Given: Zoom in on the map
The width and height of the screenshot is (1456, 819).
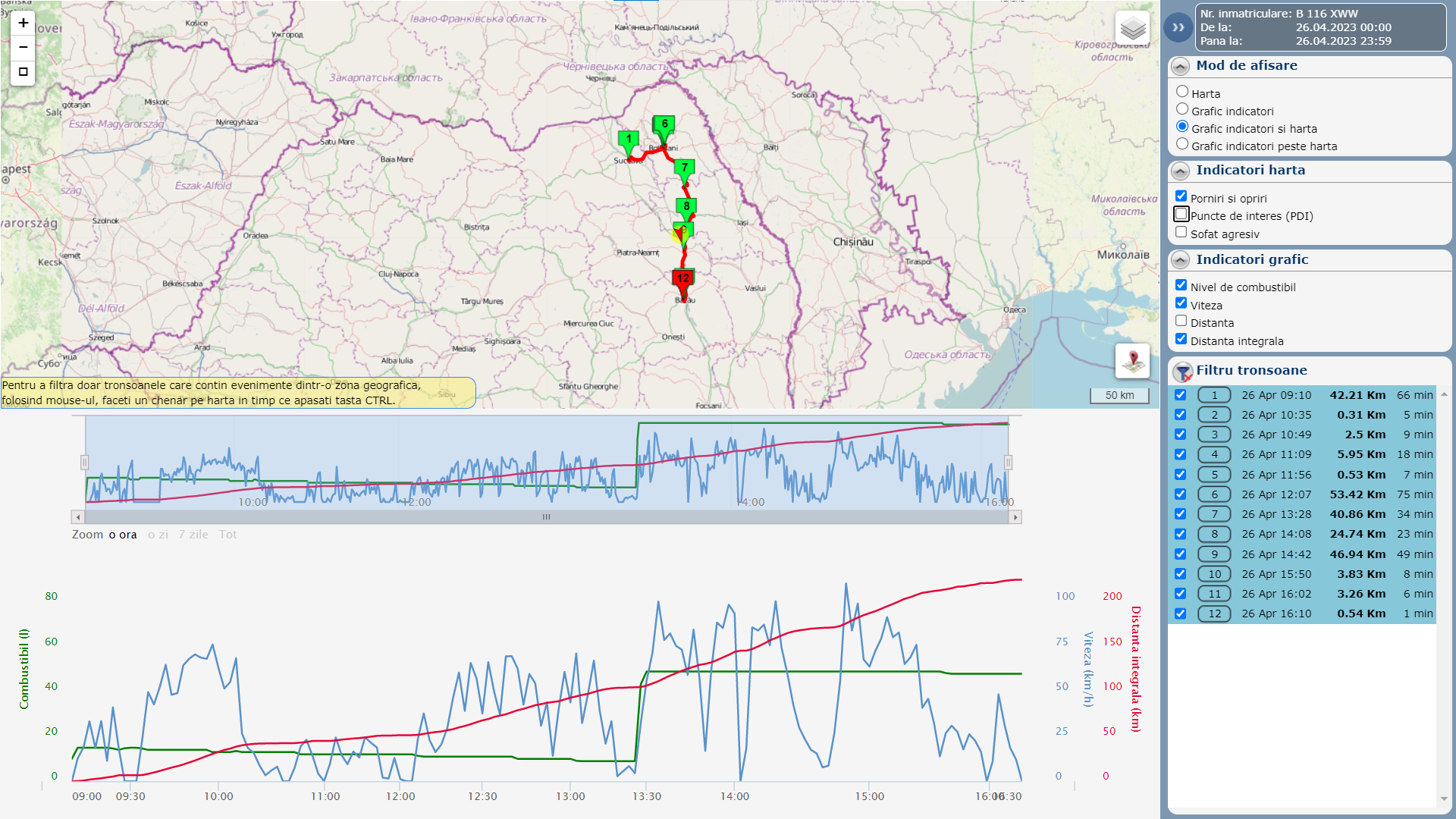Looking at the screenshot, I should (x=23, y=24).
